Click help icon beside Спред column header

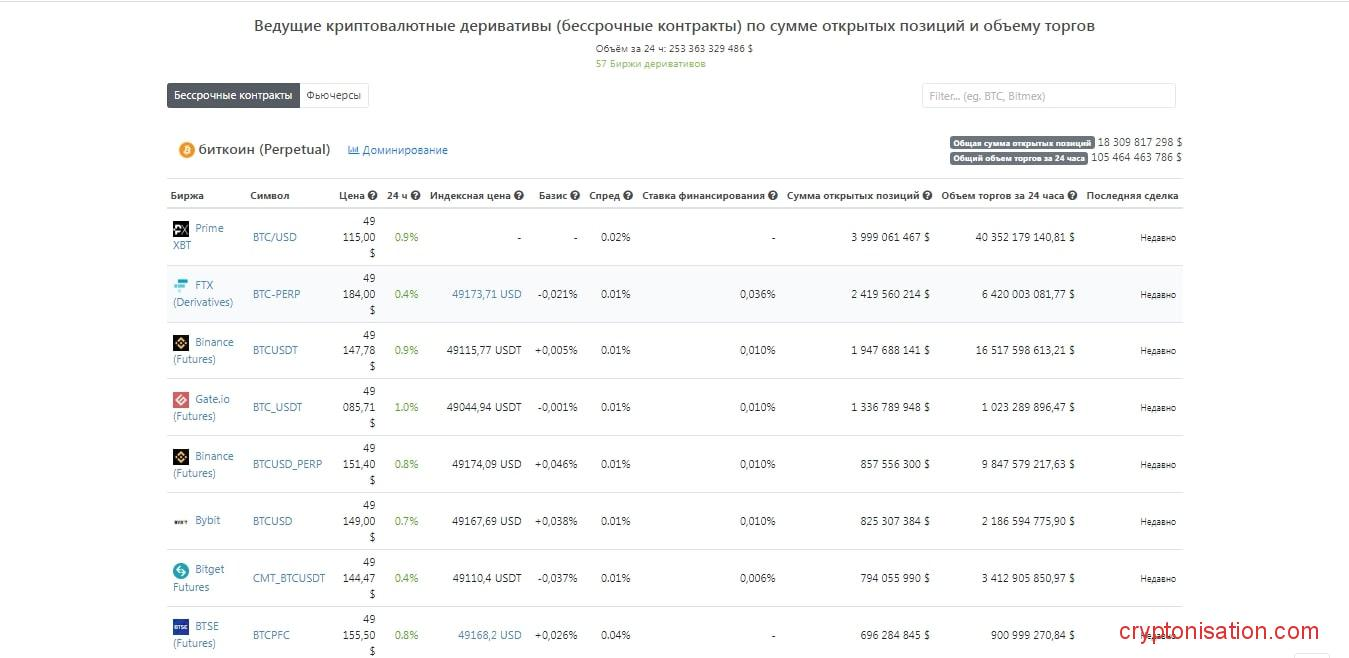tap(627, 196)
